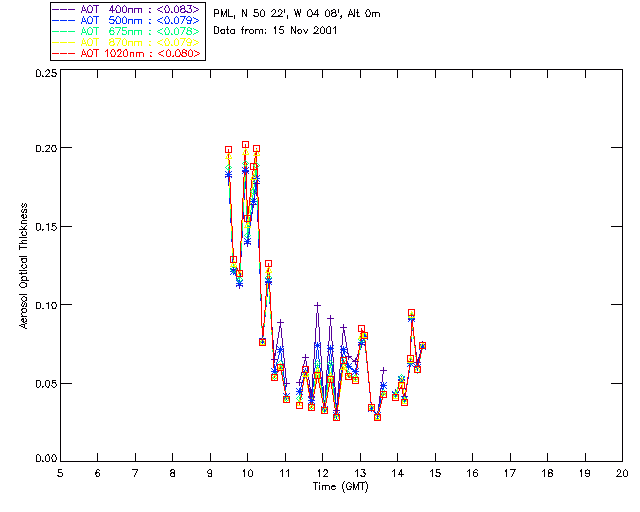Click the x-axis label 15
This screenshot has width=640, height=512.
435,473
